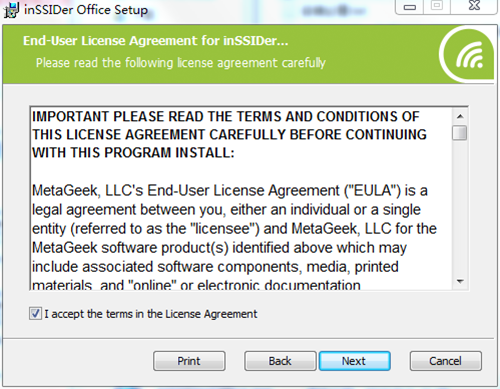Cancel the inSSIDer Office setup
The height and width of the screenshot is (389, 500).
pos(445,361)
